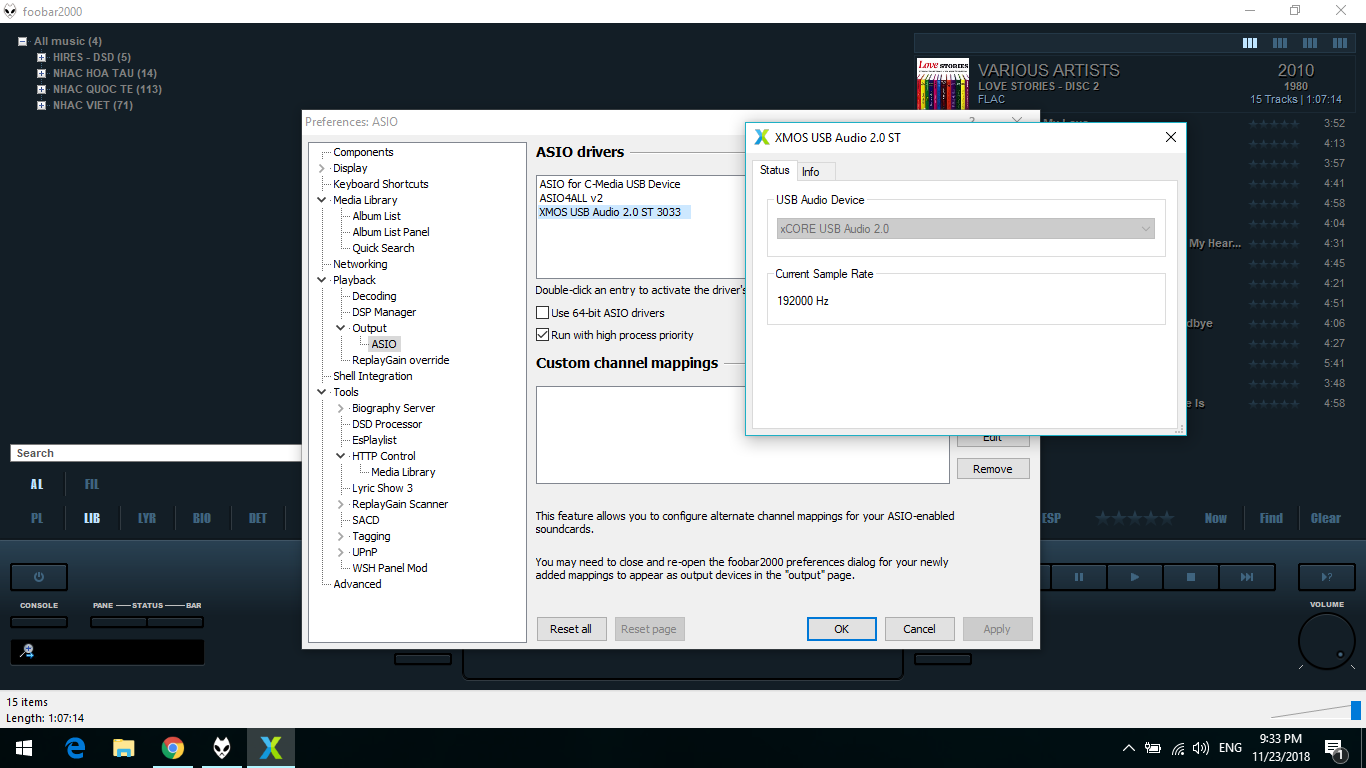Adjust the VOLUME knob
The image size is (1366, 768).
pyautogui.click(x=1327, y=642)
